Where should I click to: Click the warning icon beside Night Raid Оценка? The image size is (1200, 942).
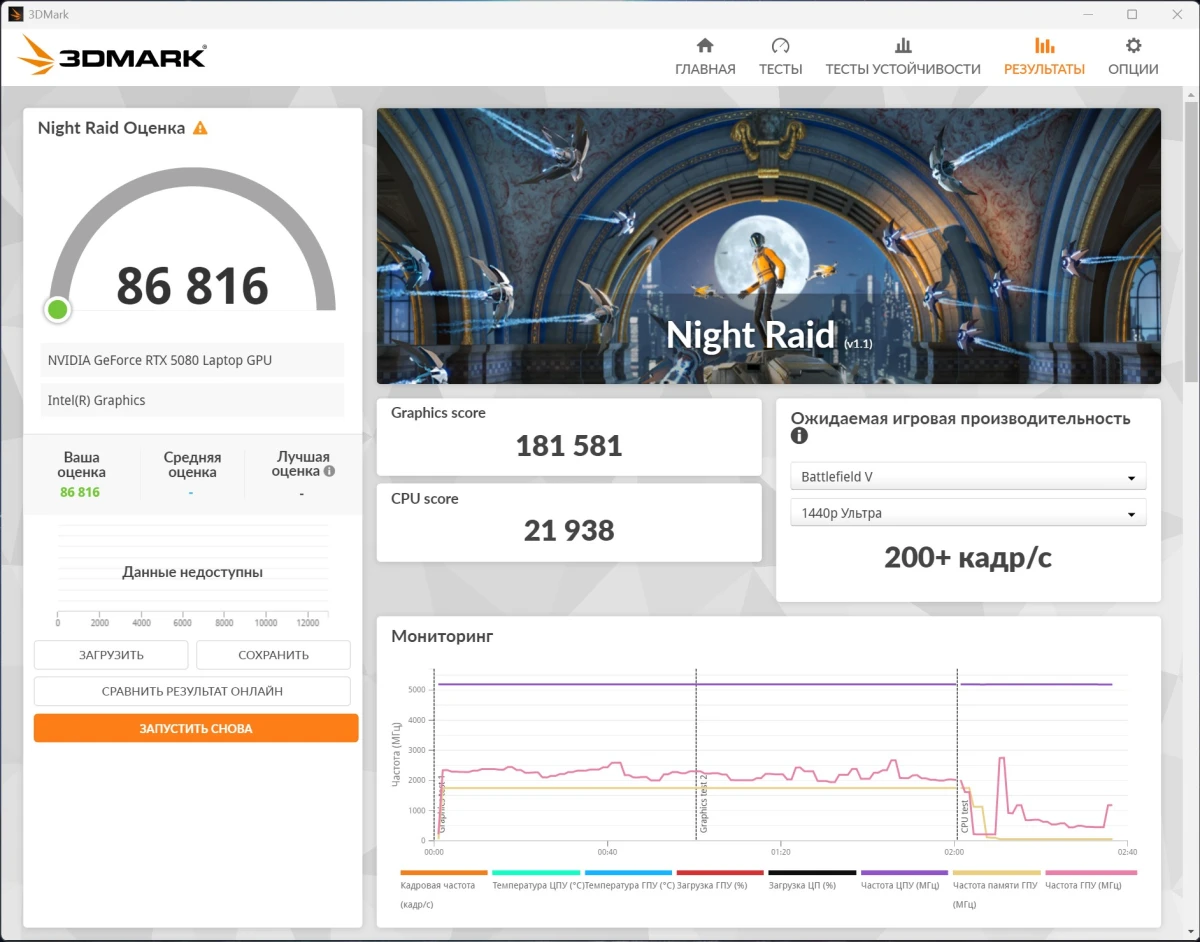click(x=200, y=128)
